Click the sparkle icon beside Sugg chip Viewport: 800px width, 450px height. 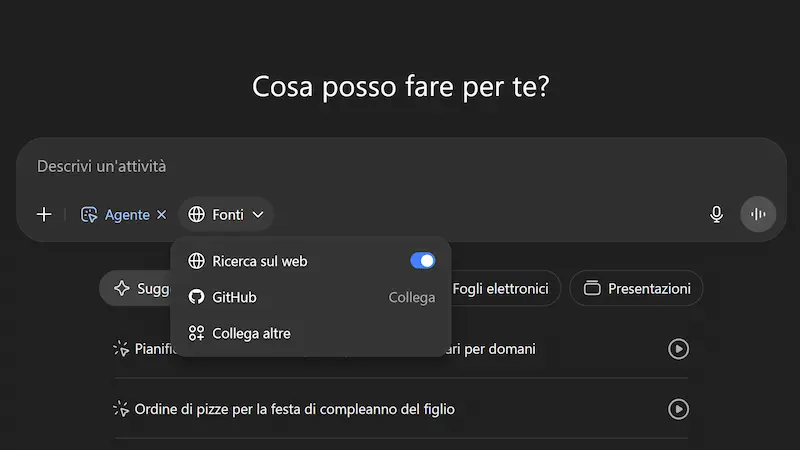122,288
